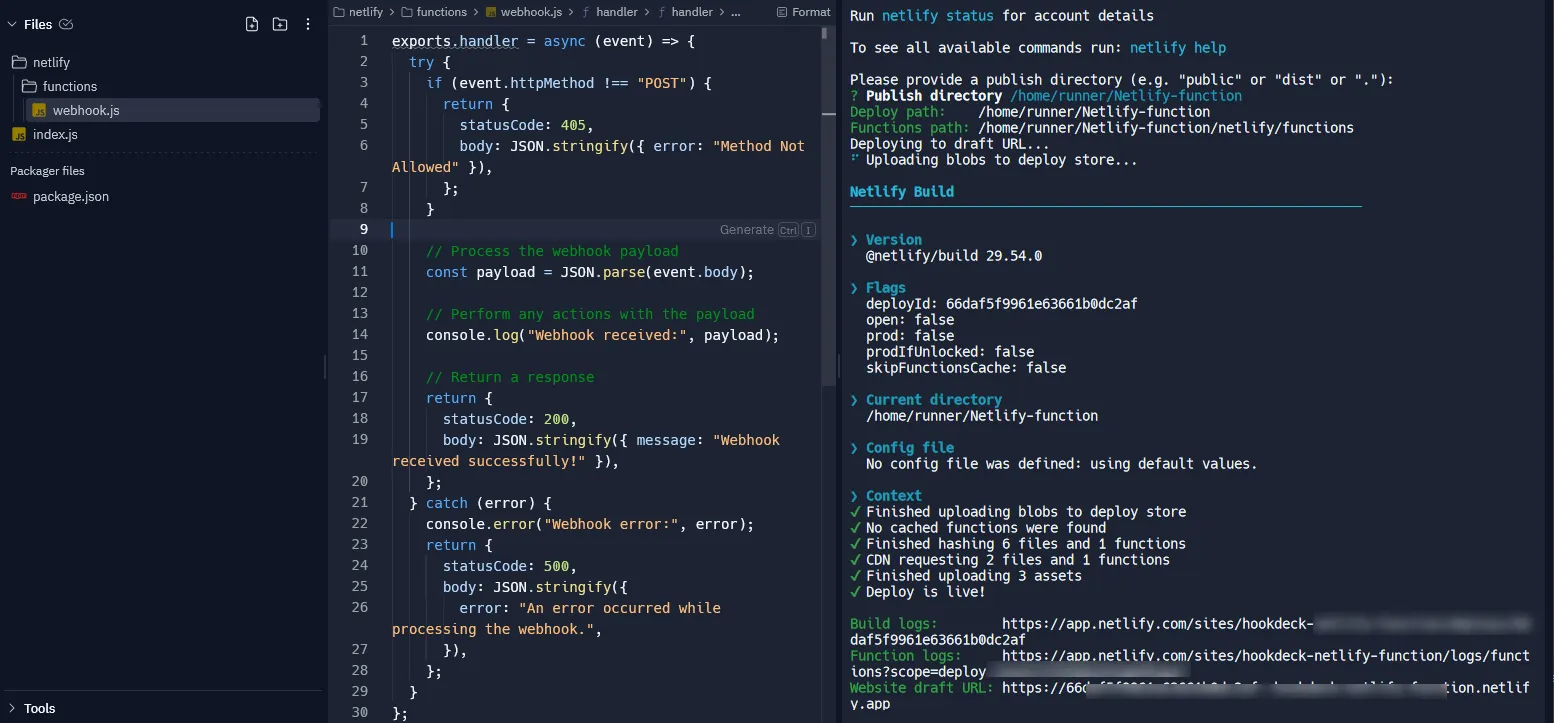Create a new folder with the add-folder icon
The width and height of the screenshot is (1554, 723).
coord(280,24)
